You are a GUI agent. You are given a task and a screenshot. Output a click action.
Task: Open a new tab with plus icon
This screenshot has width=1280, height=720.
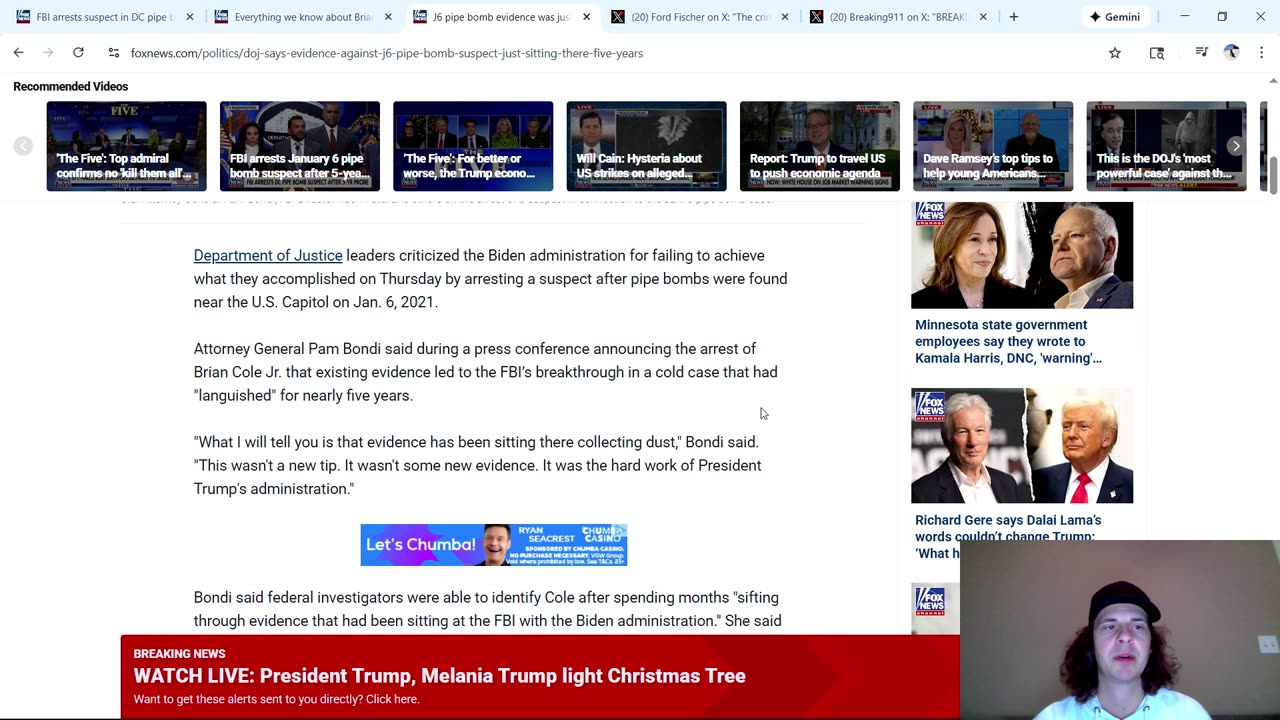pos(1014,17)
